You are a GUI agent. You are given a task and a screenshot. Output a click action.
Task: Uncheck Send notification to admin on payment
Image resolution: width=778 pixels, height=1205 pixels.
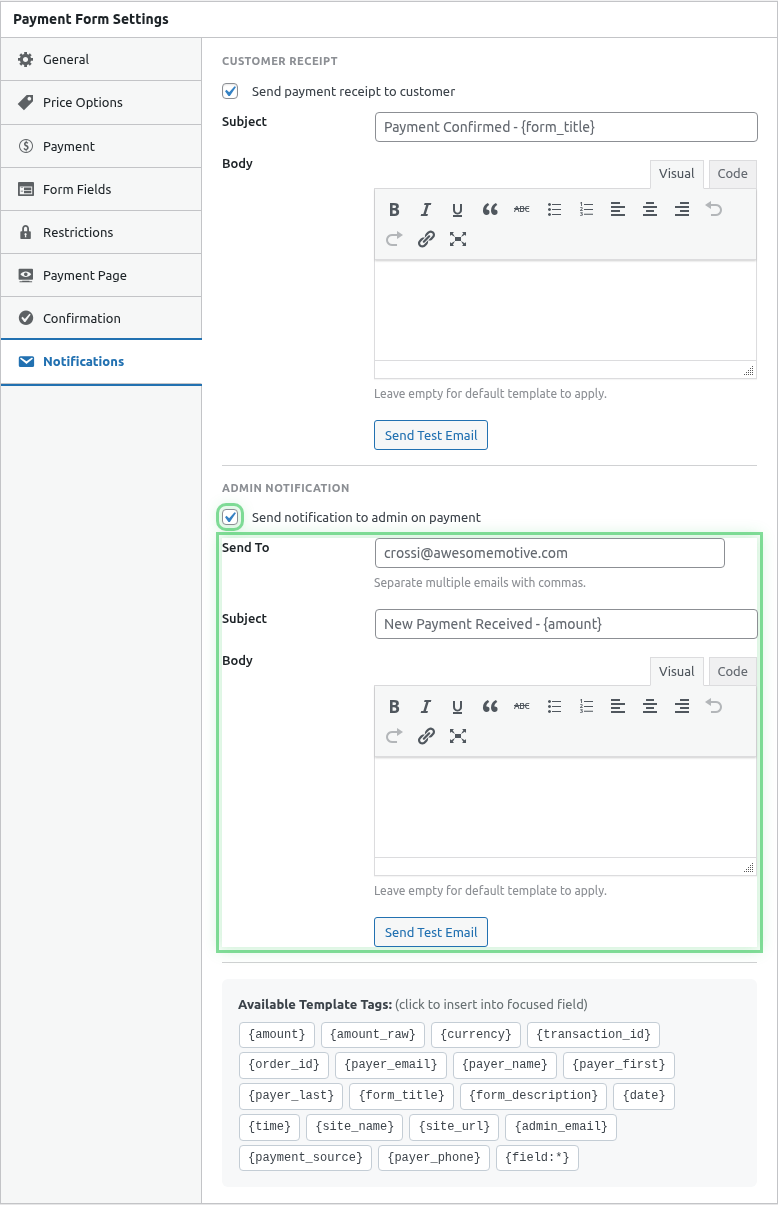tap(231, 517)
